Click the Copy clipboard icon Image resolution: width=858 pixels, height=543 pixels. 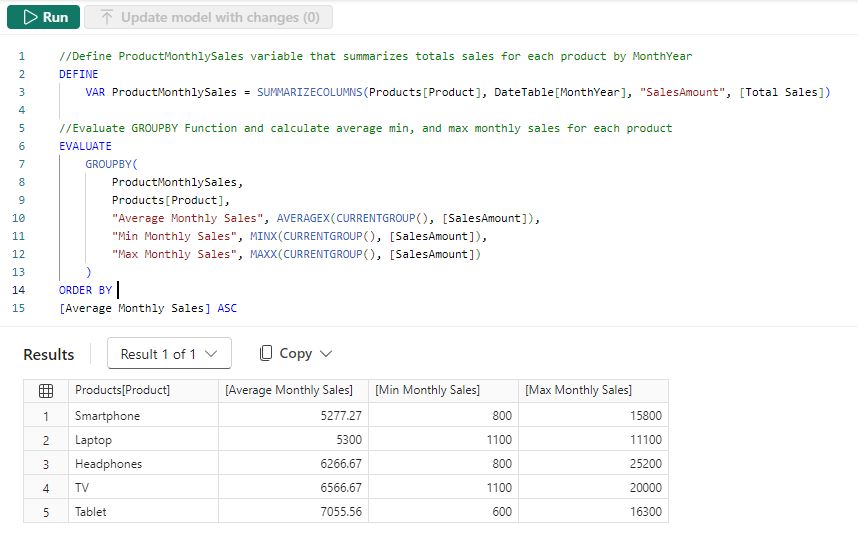(x=266, y=354)
